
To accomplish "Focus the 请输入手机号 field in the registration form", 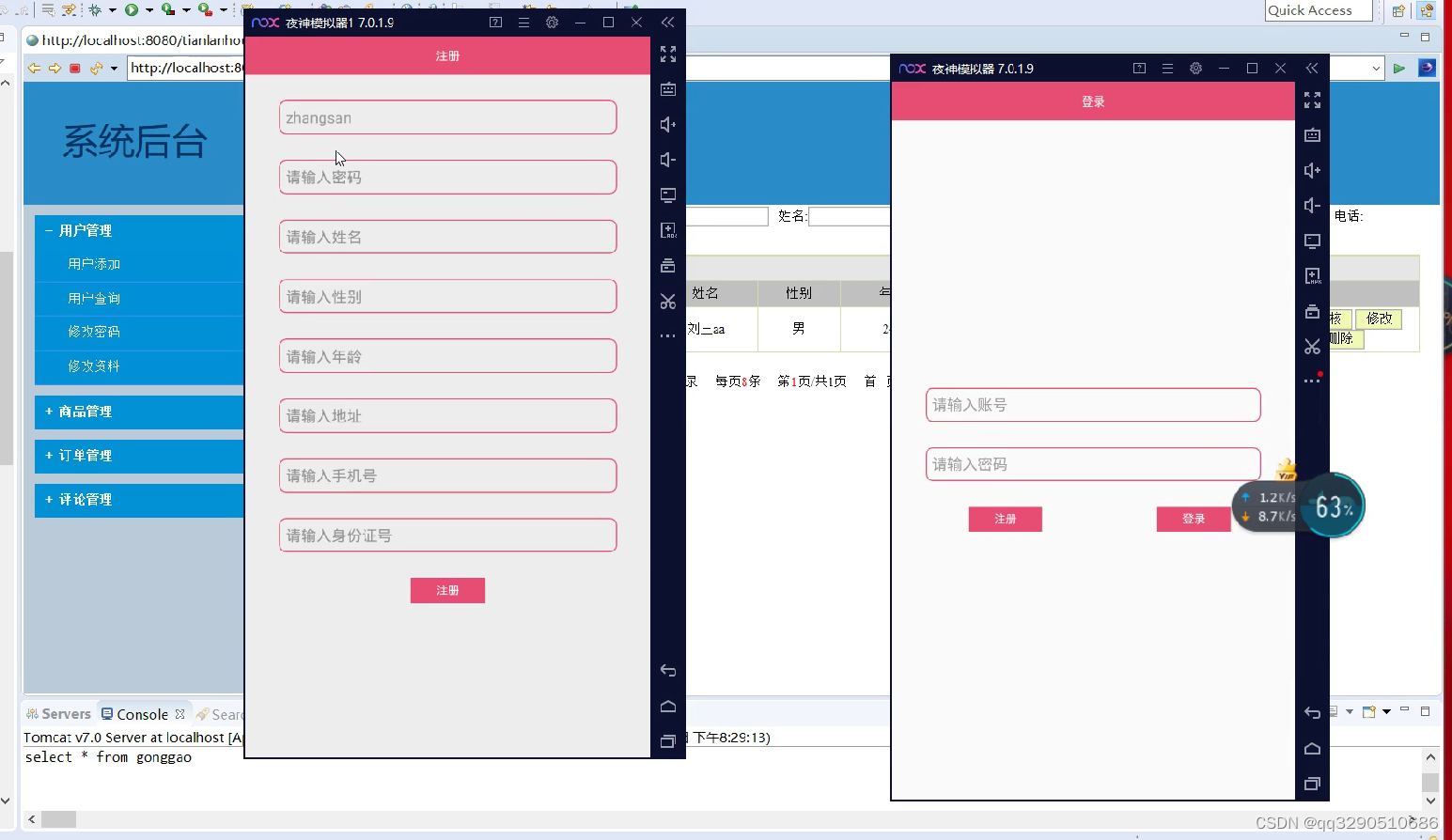I will 447,475.
